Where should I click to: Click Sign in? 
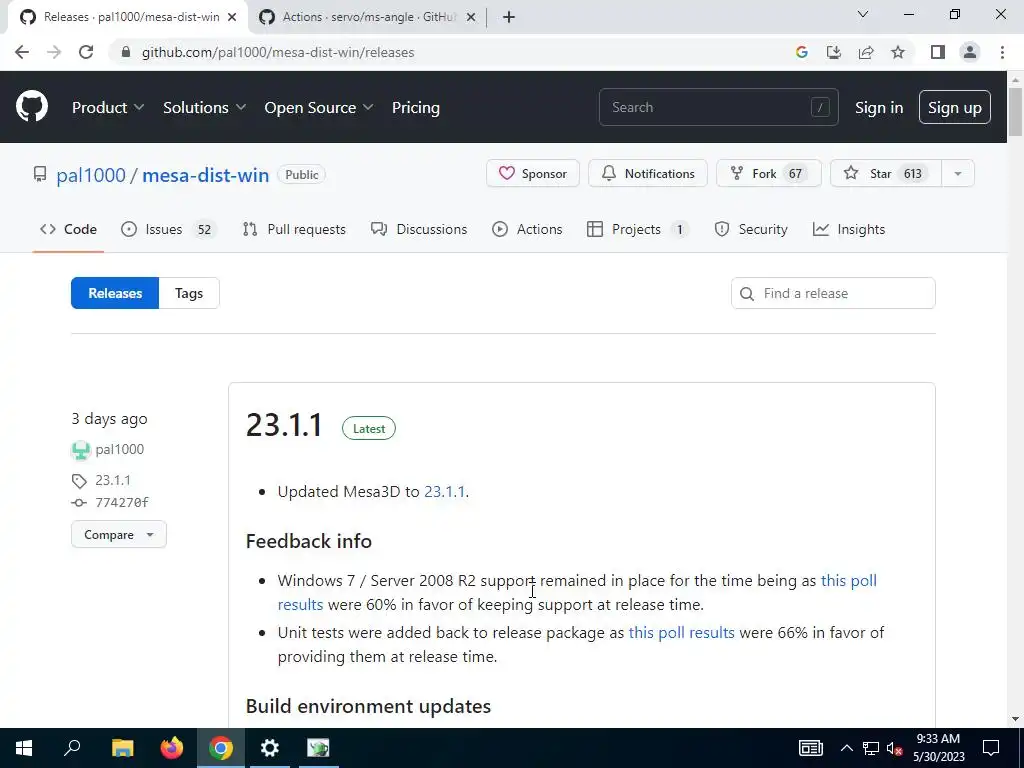coord(879,108)
